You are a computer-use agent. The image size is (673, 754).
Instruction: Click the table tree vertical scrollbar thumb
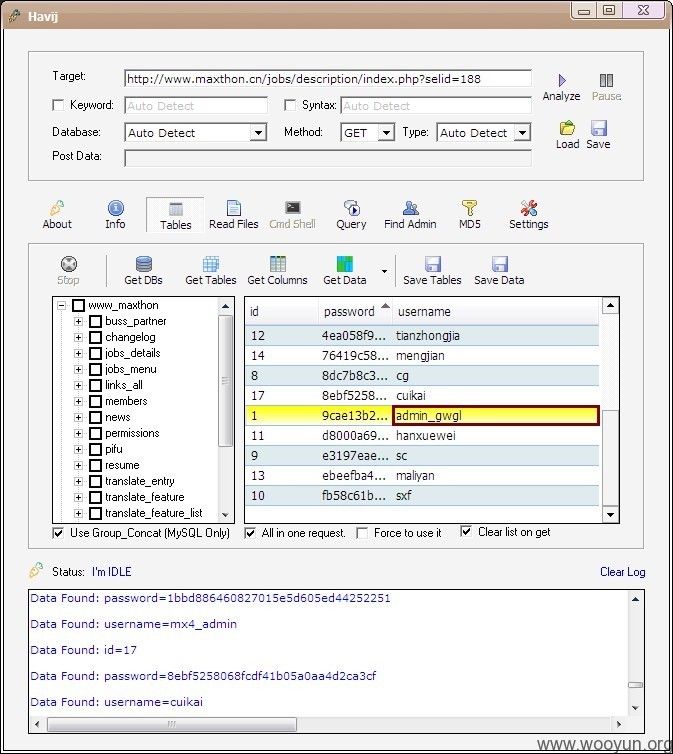pyautogui.click(x=225, y=381)
